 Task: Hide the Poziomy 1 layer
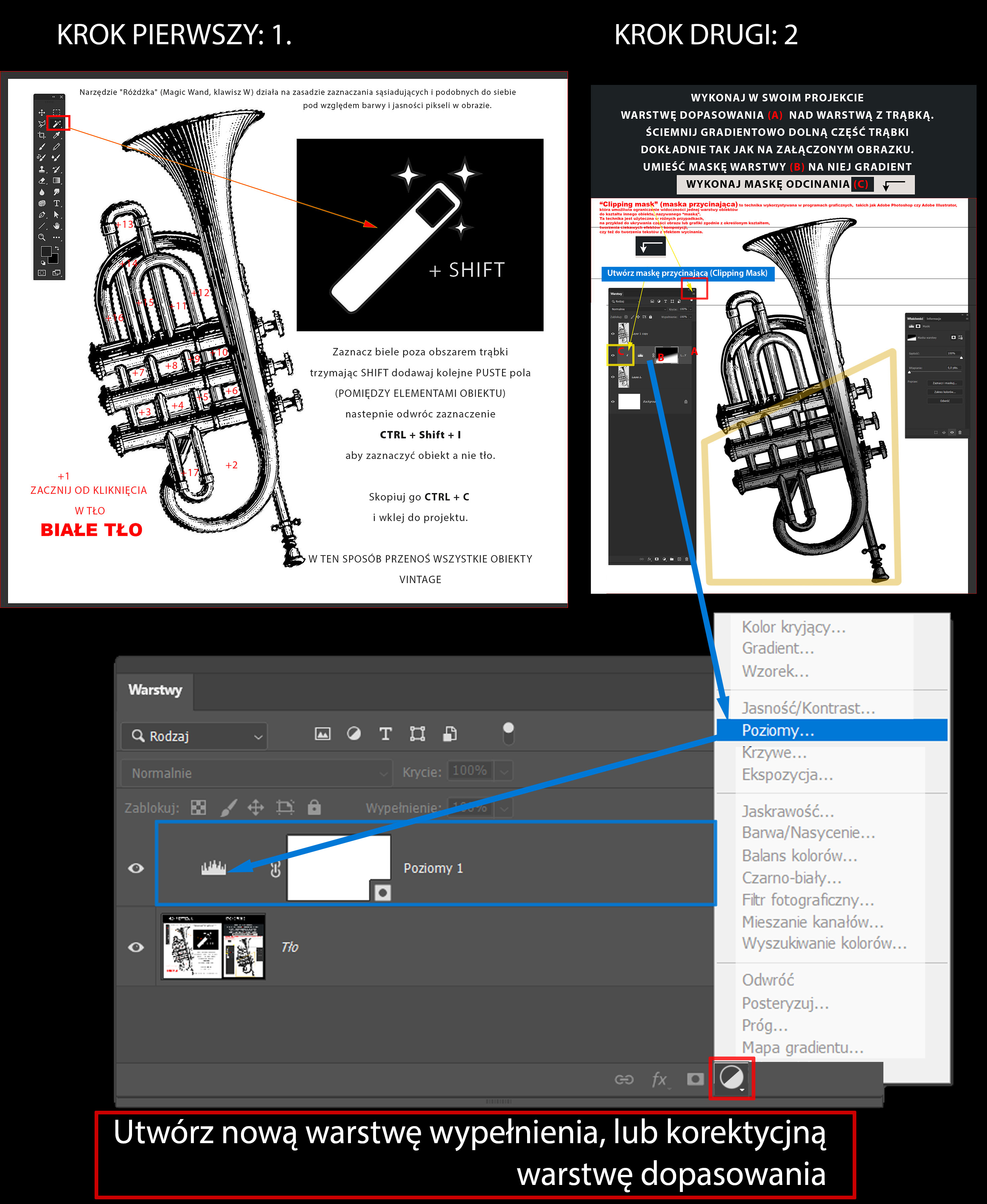click(x=136, y=868)
